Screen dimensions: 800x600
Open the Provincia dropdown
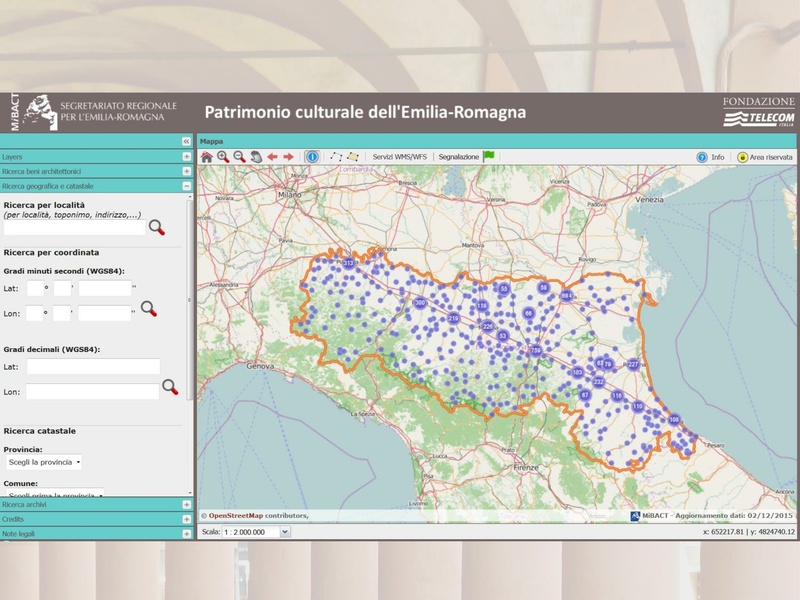tap(43, 463)
